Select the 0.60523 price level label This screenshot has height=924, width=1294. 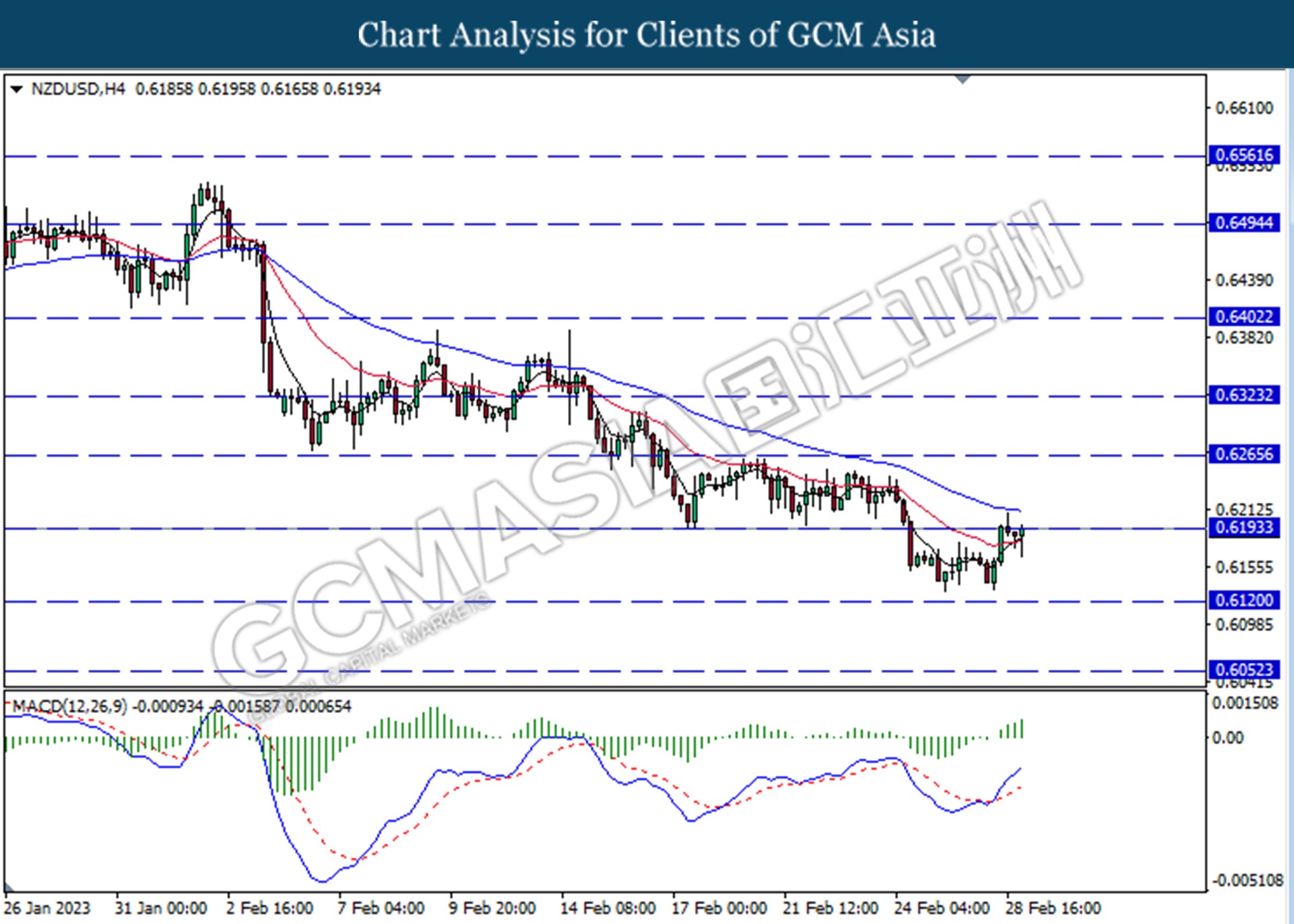point(1244,670)
